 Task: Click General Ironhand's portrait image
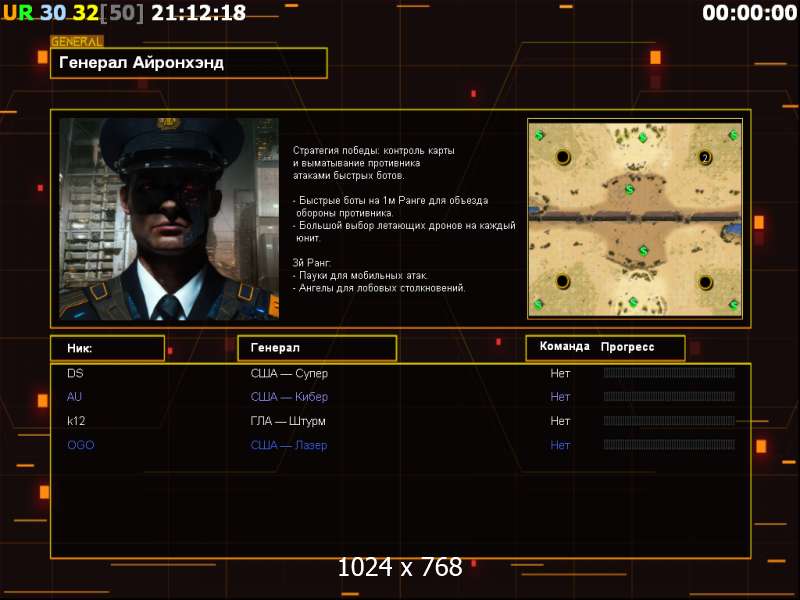coord(169,219)
